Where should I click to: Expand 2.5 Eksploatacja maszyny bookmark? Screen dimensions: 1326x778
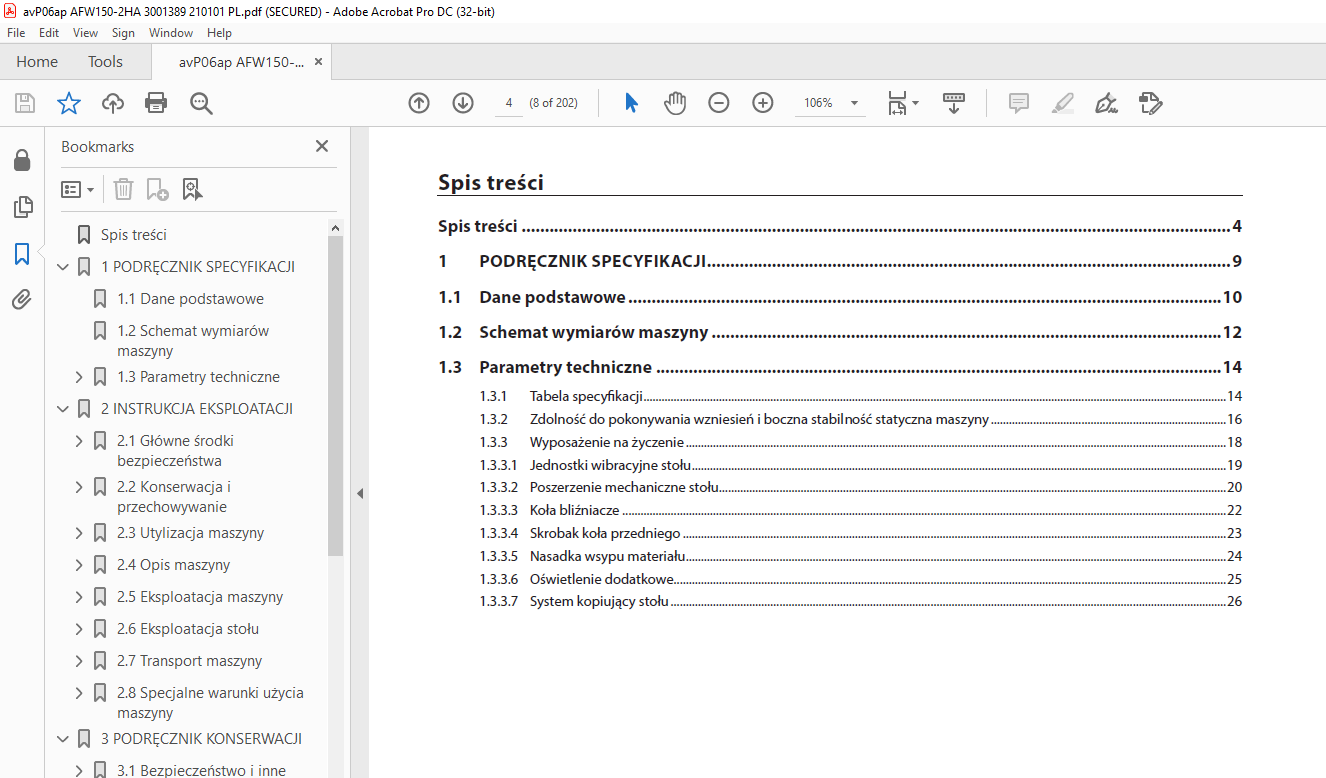coord(80,597)
